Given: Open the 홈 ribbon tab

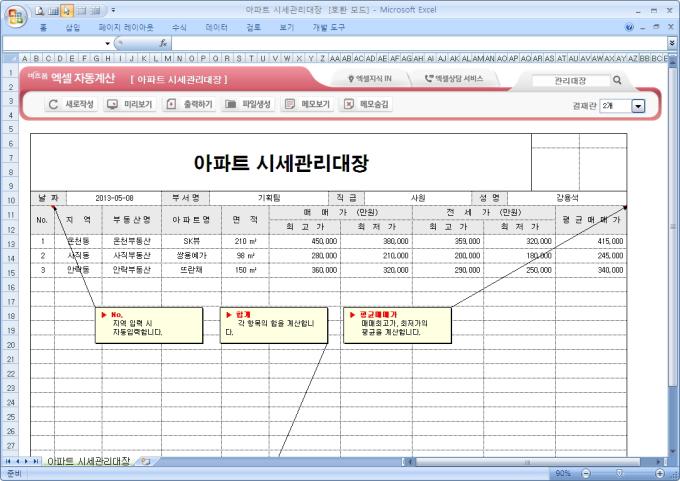Looking at the screenshot, I should 43,27.
